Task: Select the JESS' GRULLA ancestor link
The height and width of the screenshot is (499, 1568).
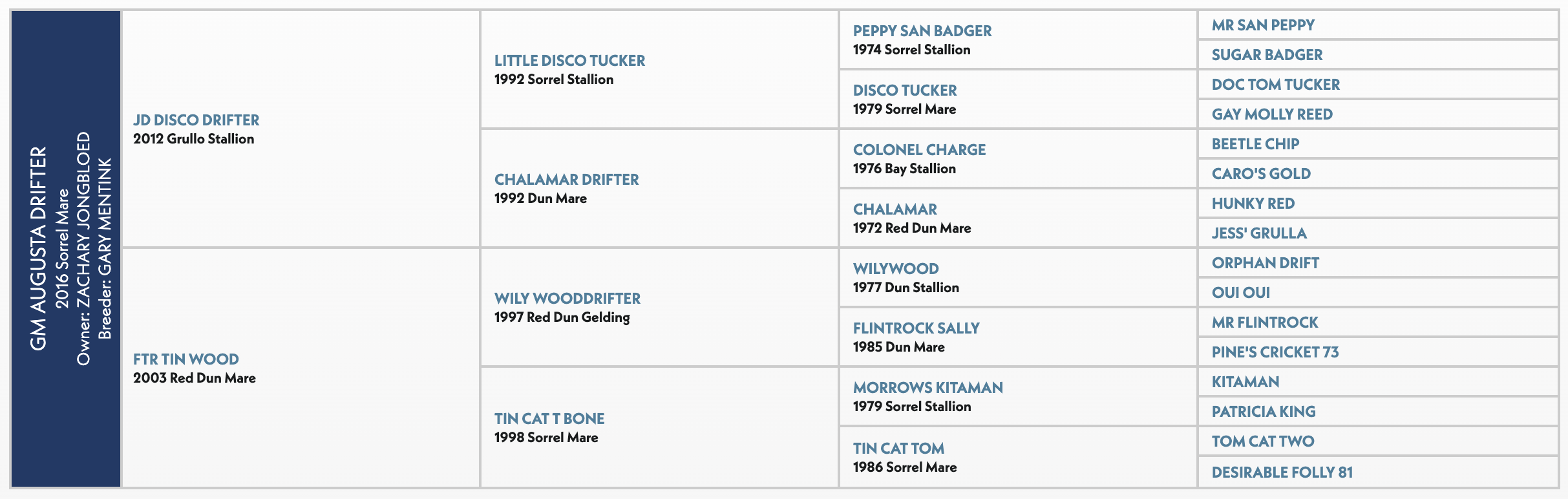Action: coord(1258,233)
